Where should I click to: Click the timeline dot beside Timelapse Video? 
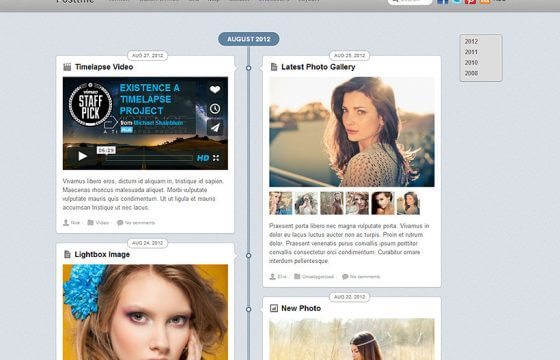point(249,68)
